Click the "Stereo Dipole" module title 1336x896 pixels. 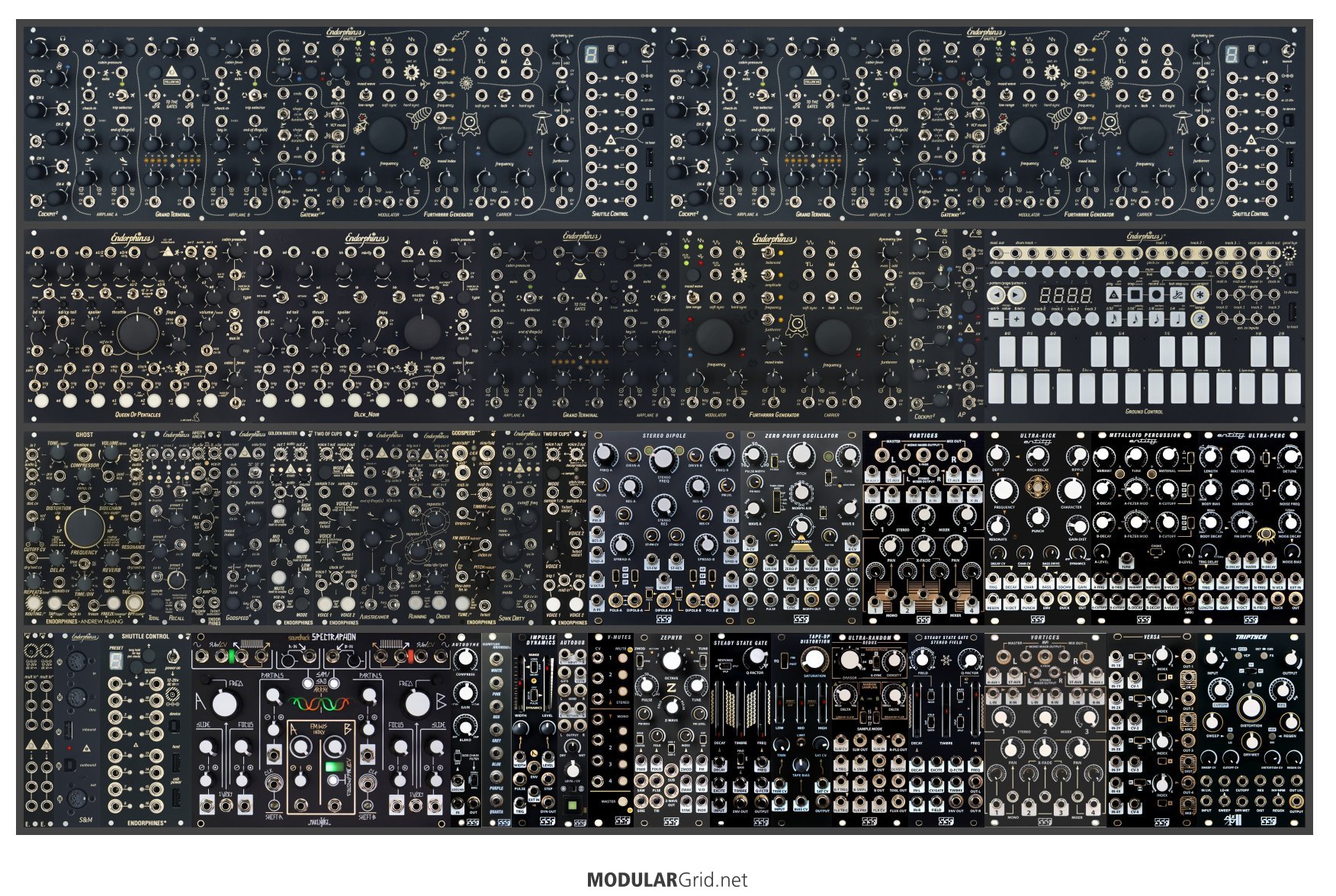664,436
